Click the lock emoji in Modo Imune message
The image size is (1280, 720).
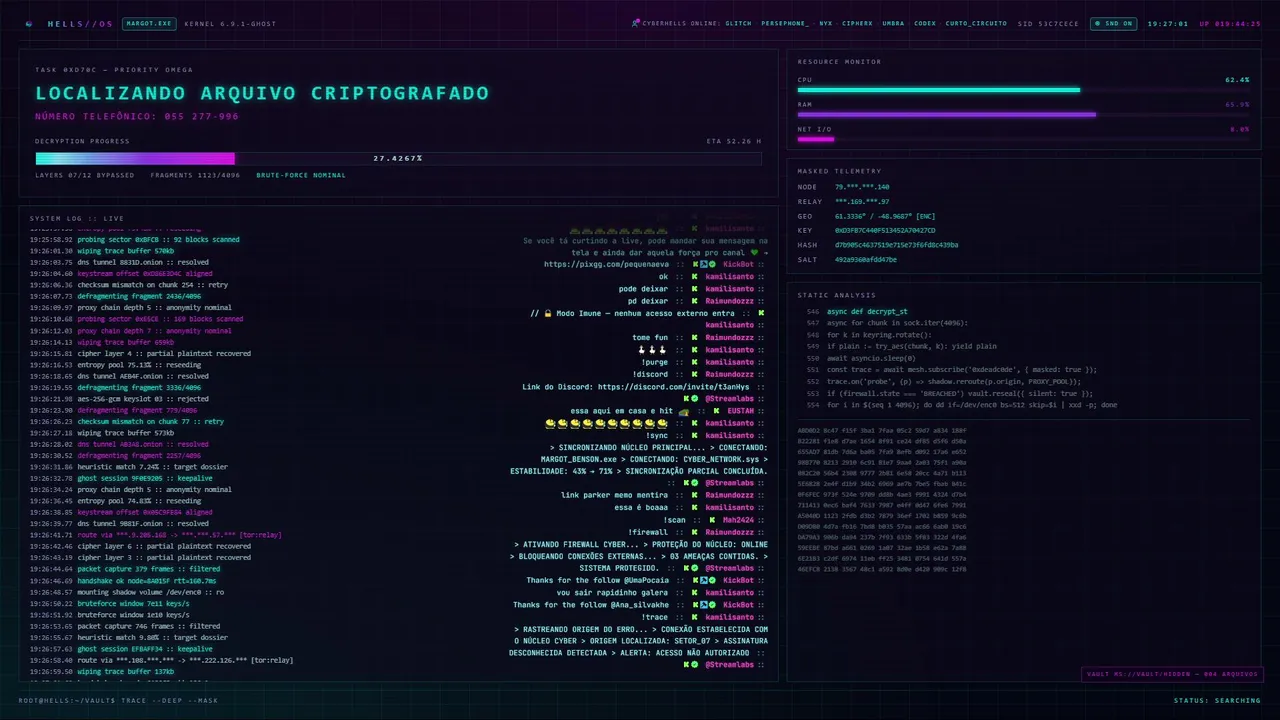tap(548, 313)
